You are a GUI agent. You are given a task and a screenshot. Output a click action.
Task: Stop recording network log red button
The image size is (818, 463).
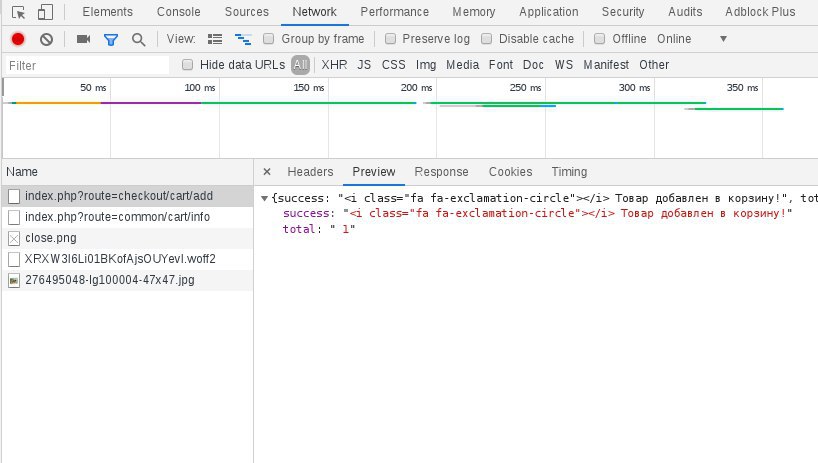pyautogui.click(x=18, y=39)
